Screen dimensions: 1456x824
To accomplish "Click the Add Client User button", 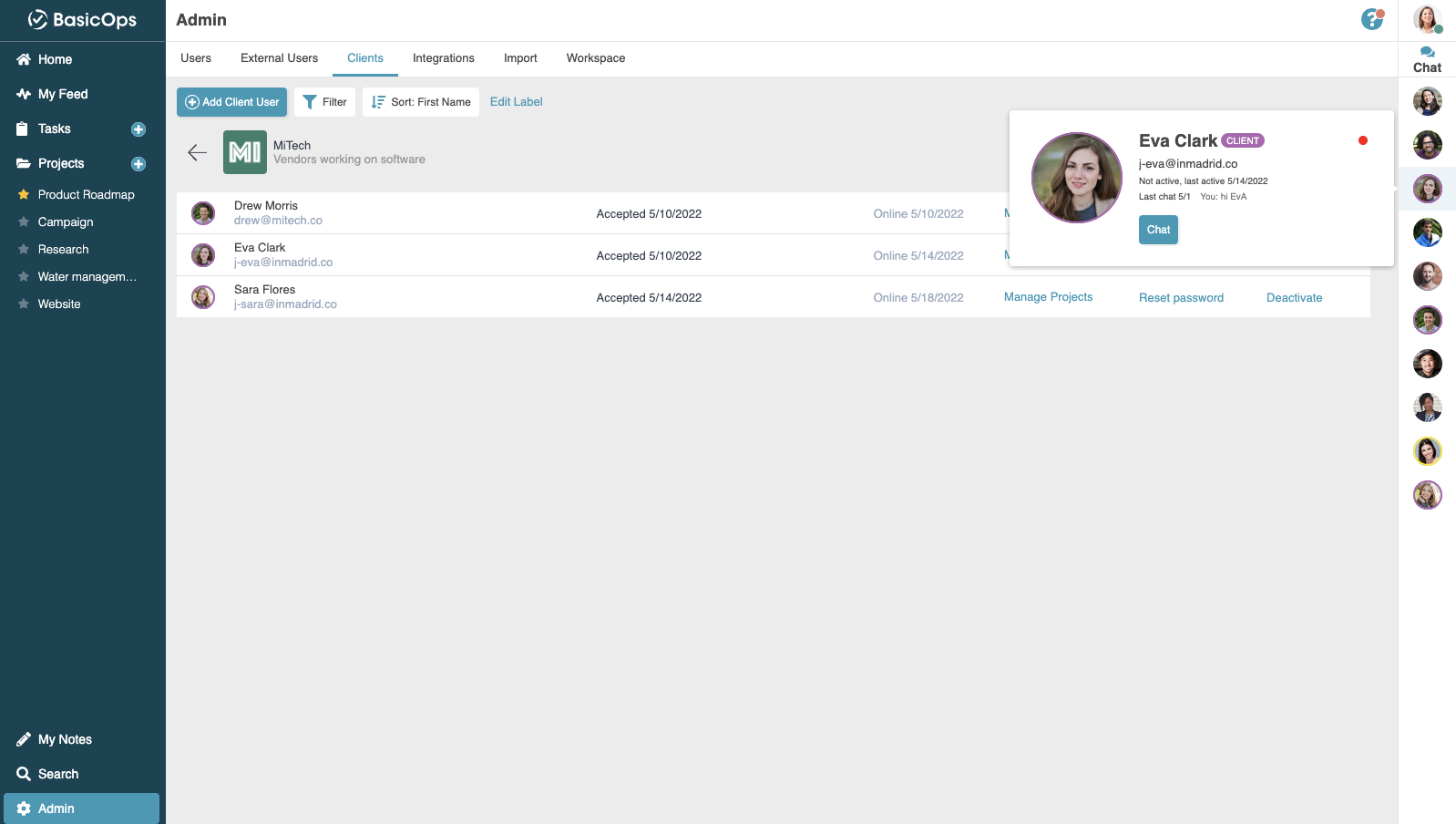I will click(x=231, y=102).
